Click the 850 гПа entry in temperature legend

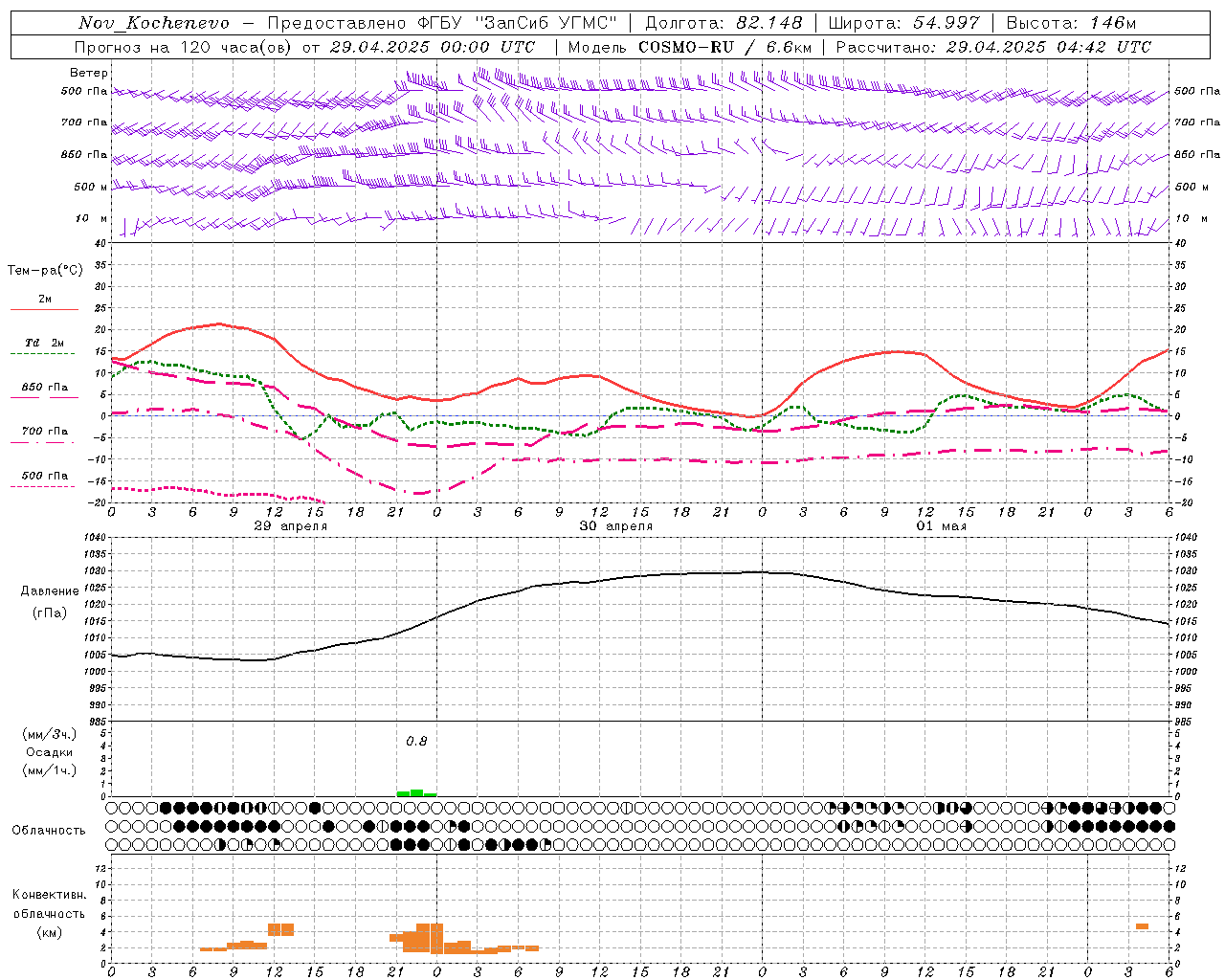pyautogui.click(x=45, y=387)
